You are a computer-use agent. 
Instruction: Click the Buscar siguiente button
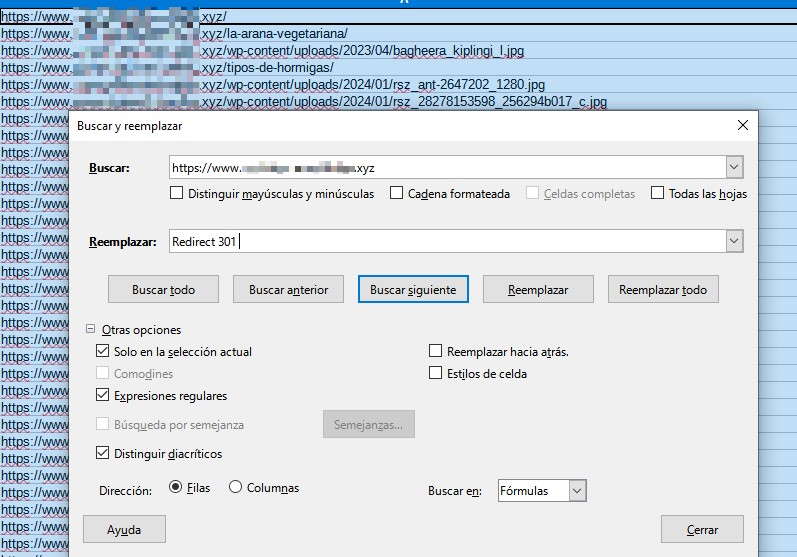click(413, 290)
